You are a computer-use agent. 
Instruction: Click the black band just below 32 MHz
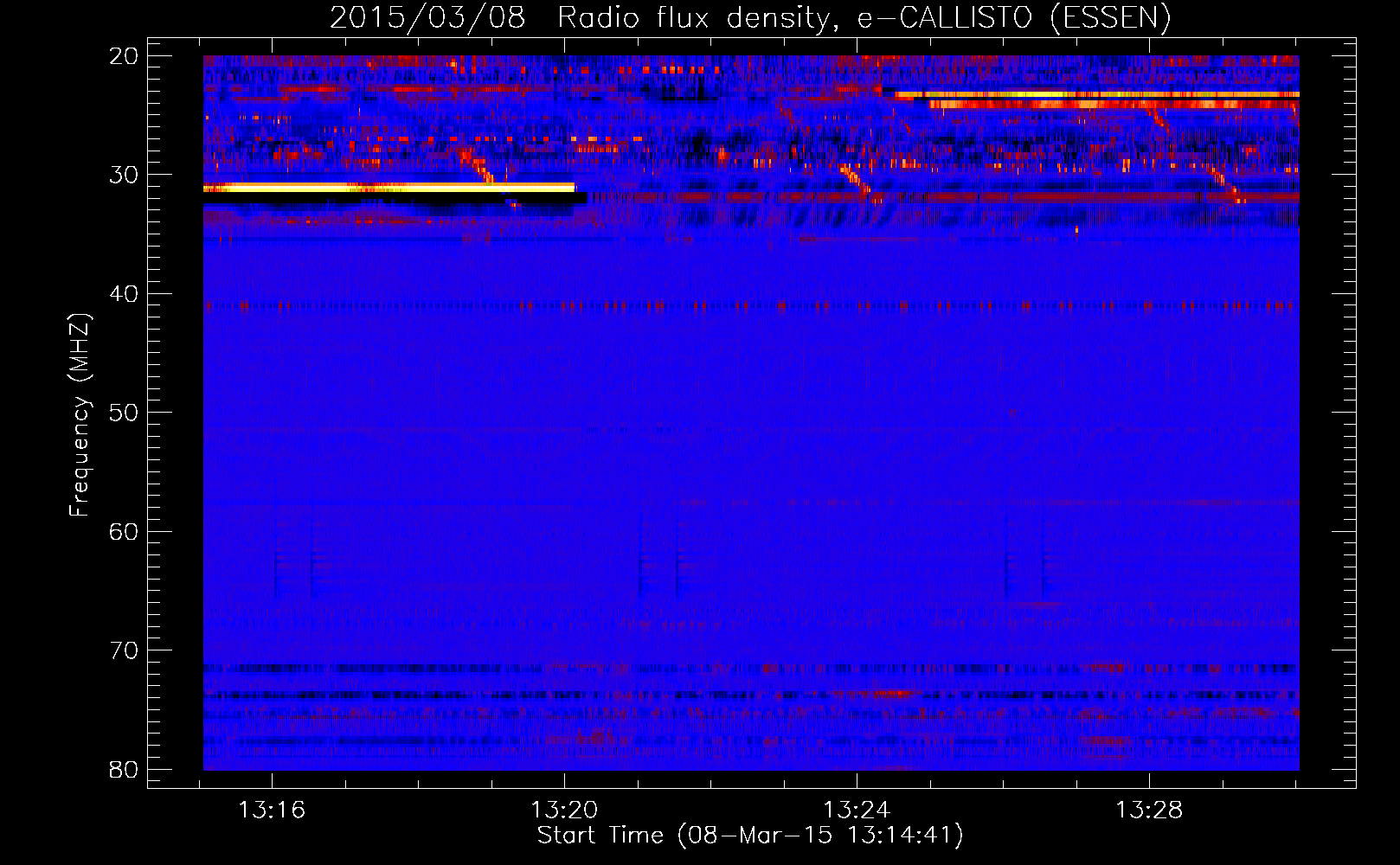click(x=395, y=198)
